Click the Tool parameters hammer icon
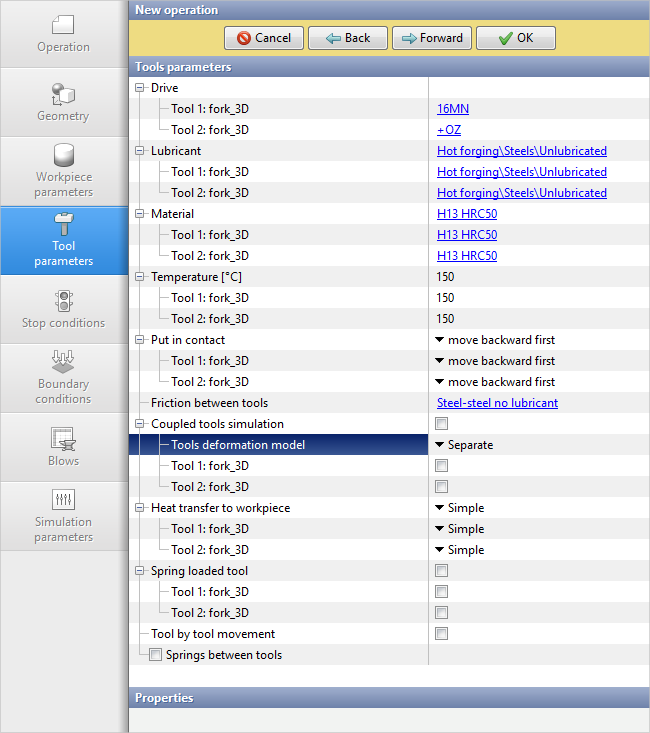 click(x=63, y=224)
